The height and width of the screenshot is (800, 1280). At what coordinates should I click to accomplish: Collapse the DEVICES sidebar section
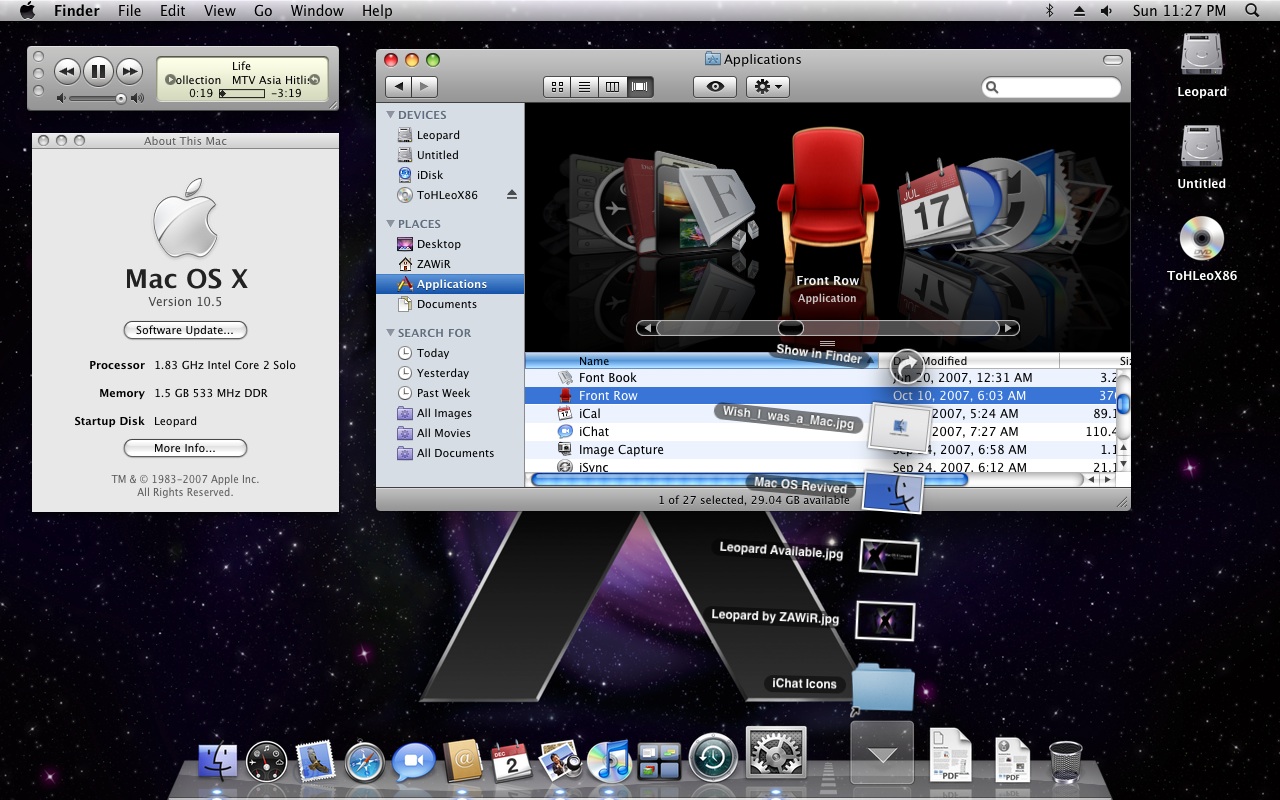[391, 115]
